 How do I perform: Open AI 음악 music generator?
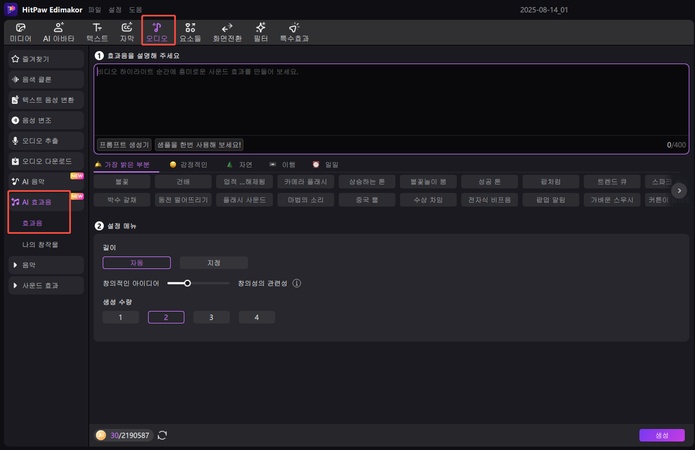tap(46, 181)
